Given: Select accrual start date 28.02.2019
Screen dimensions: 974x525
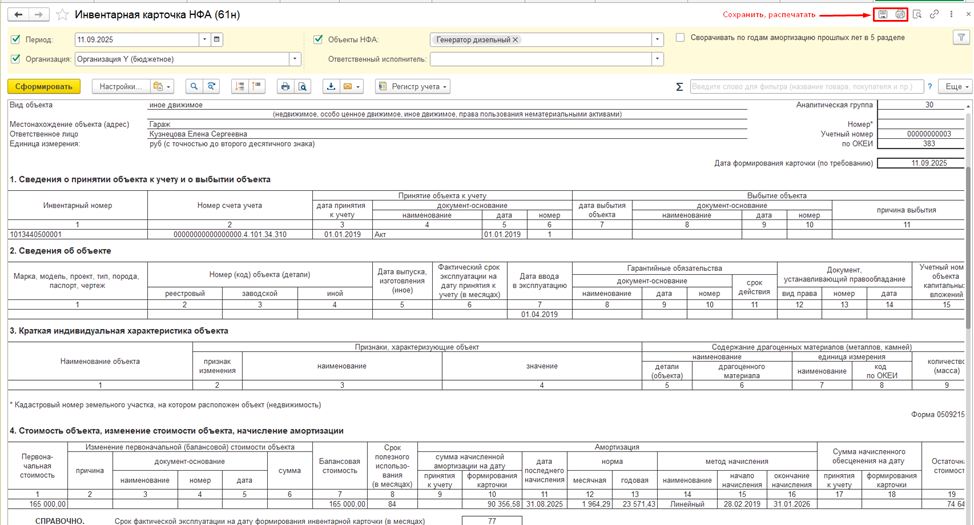Looking at the screenshot, I should pos(742,504).
